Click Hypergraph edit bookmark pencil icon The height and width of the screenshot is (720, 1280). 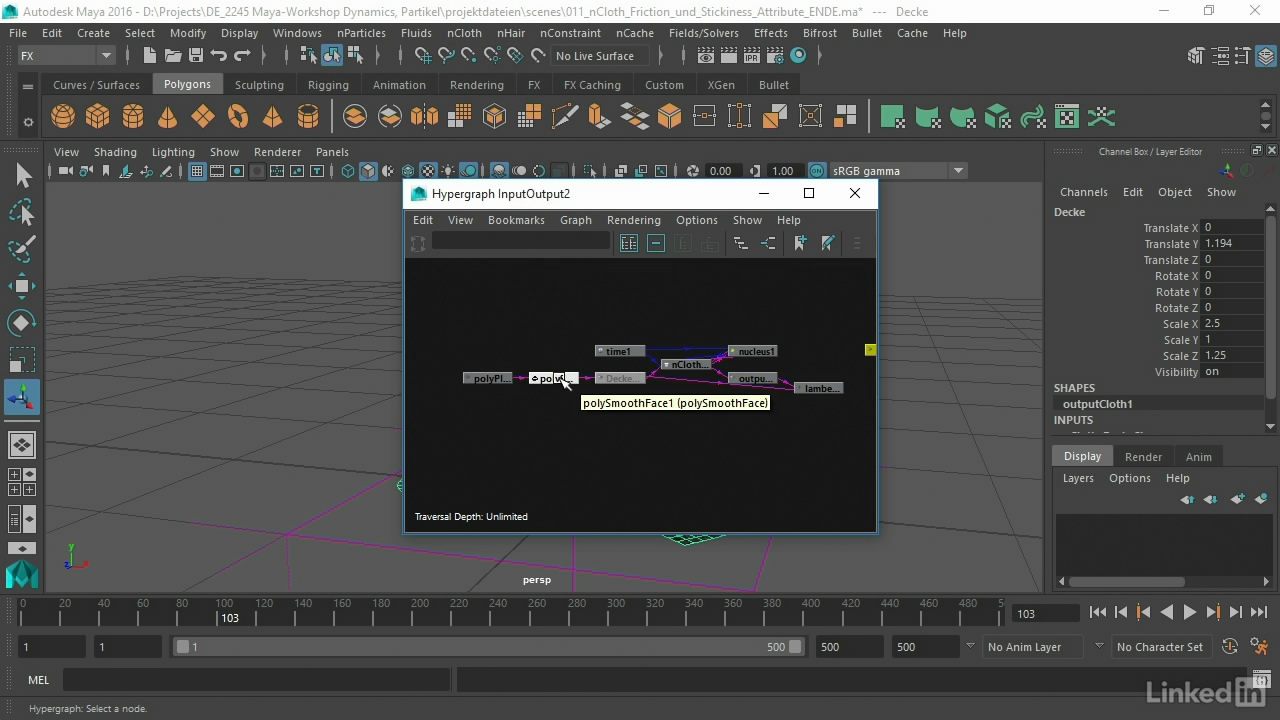[828, 243]
